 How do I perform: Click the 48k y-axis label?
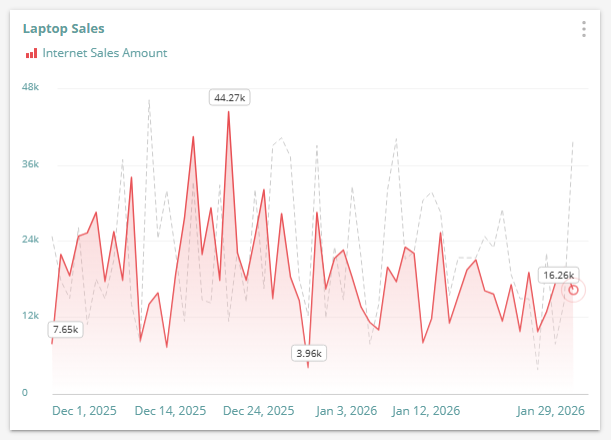[30, 87]
